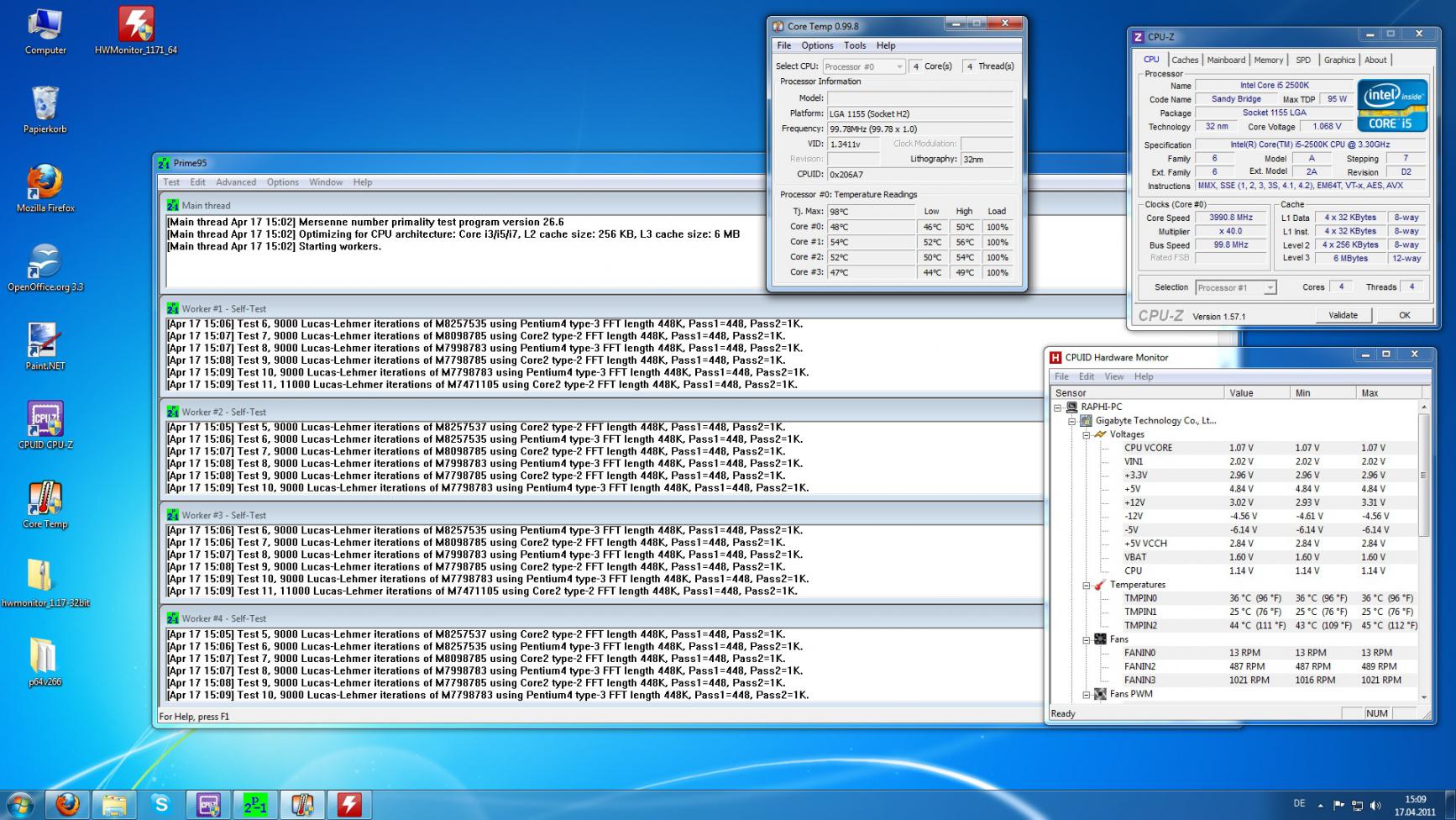
Task: Select the Core Temp desktop shortcut
Action: tap(45, 505)
